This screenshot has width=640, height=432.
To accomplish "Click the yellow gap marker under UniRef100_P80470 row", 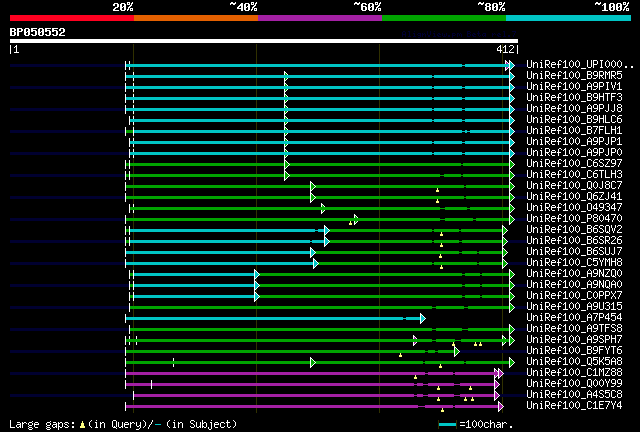I will tap(350, 223).
